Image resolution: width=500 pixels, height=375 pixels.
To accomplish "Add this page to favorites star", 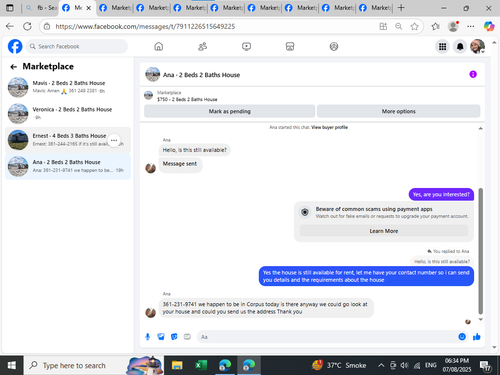I will (414, 26).
